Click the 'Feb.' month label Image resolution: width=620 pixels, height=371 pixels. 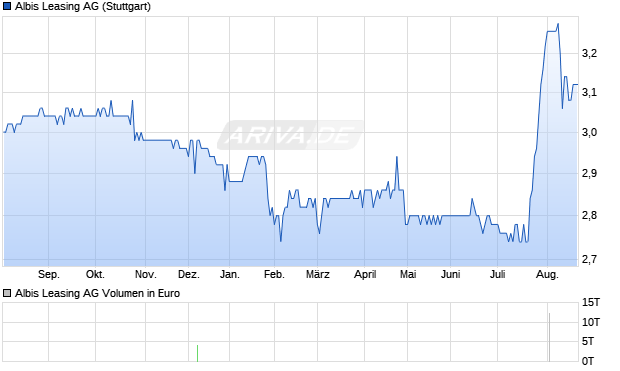274,274
